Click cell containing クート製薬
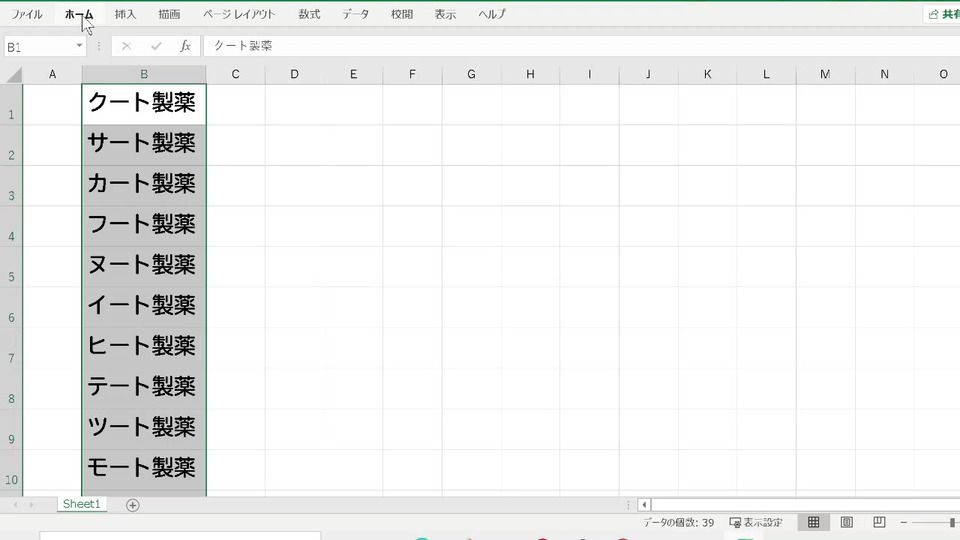 [144, 105]
